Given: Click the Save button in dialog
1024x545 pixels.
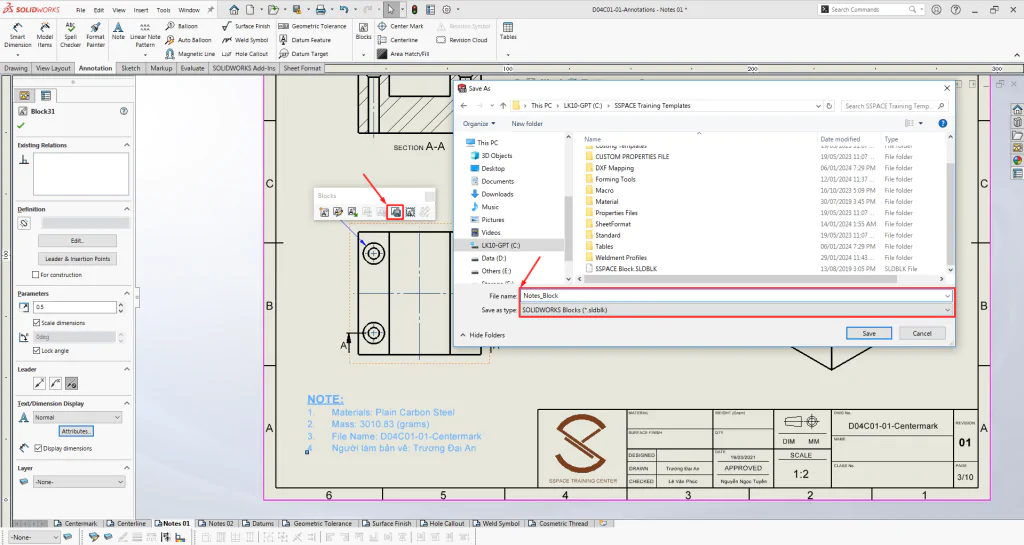Looking at the screenshot, I should tap(869, 334).
